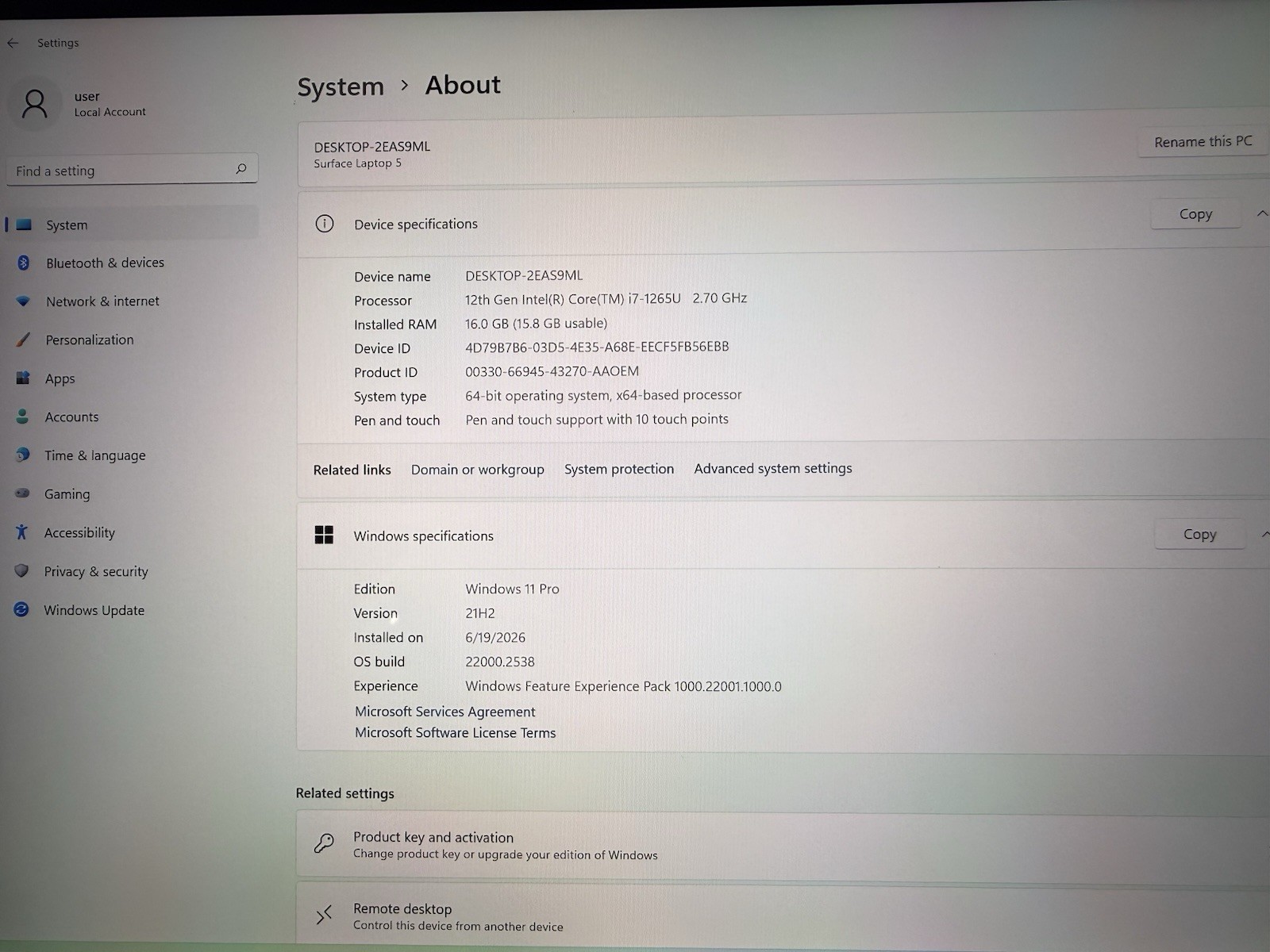
Task: Open Domain or workgroup link
Action: (477, 470)
